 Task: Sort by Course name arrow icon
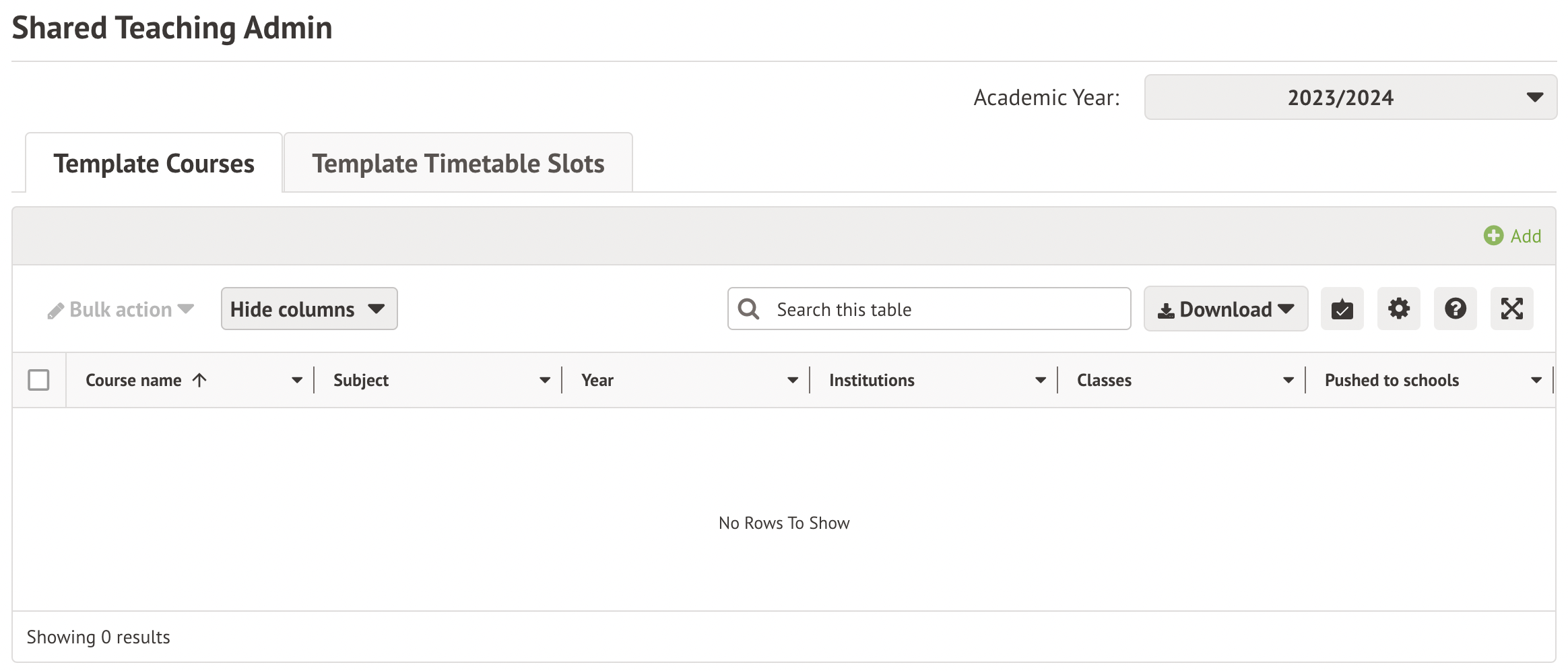click(x=199, y=380)
